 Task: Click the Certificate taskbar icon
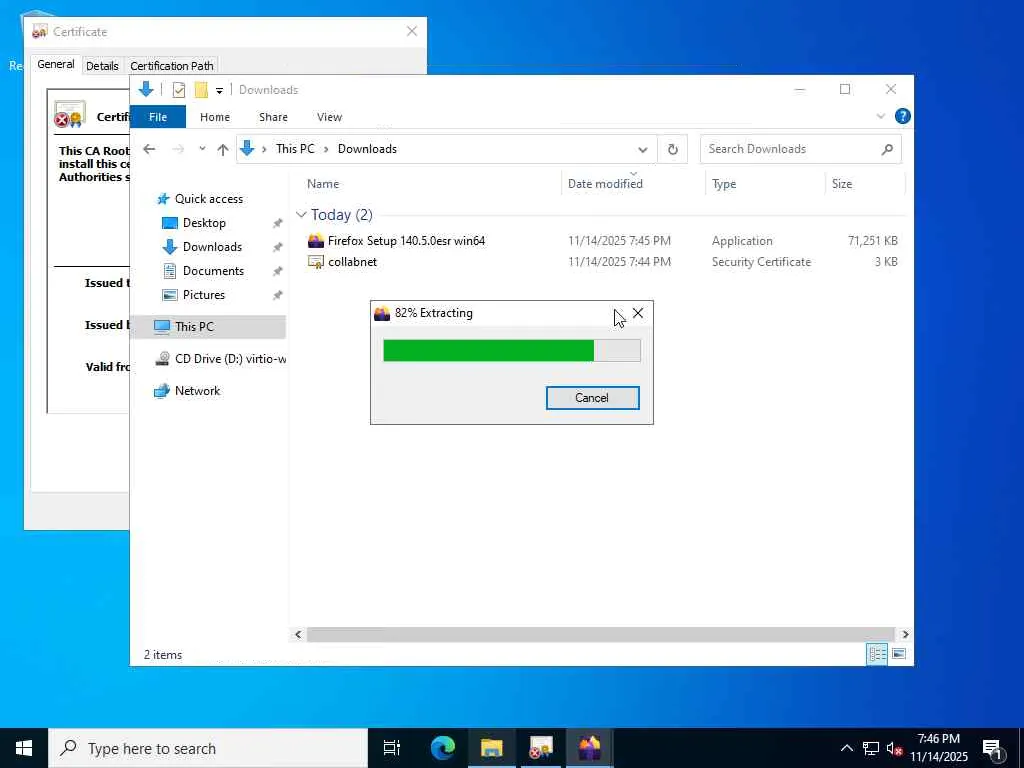click(x=541, y=748)
